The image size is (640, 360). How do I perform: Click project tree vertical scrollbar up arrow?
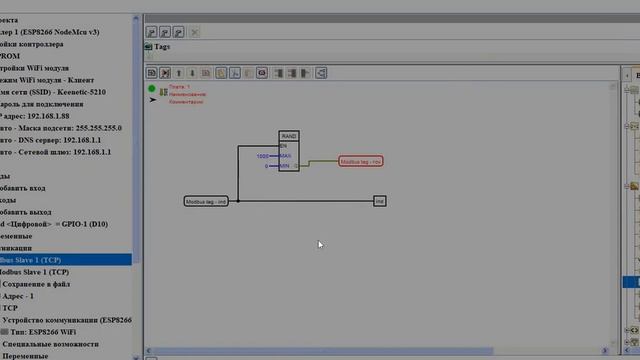click(136, 18)
